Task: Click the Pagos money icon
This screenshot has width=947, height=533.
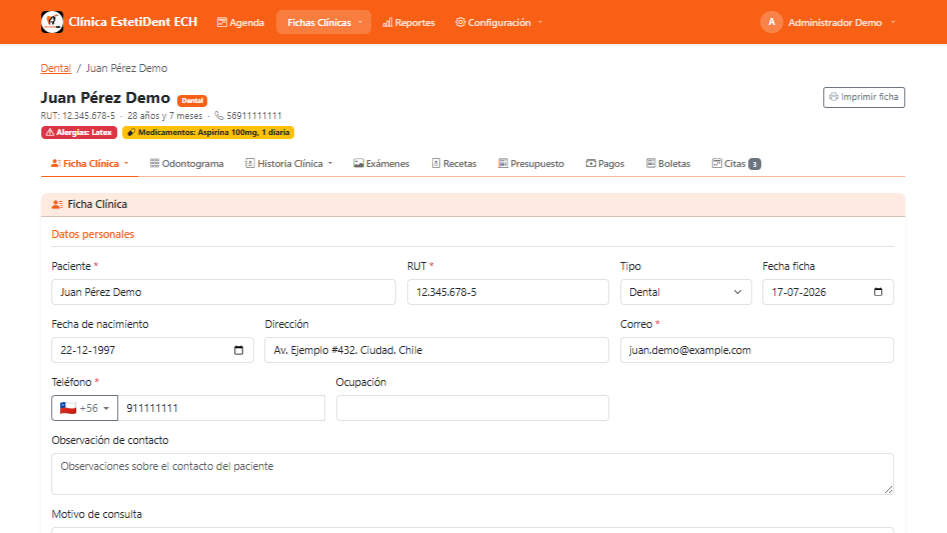Action: 591,163
